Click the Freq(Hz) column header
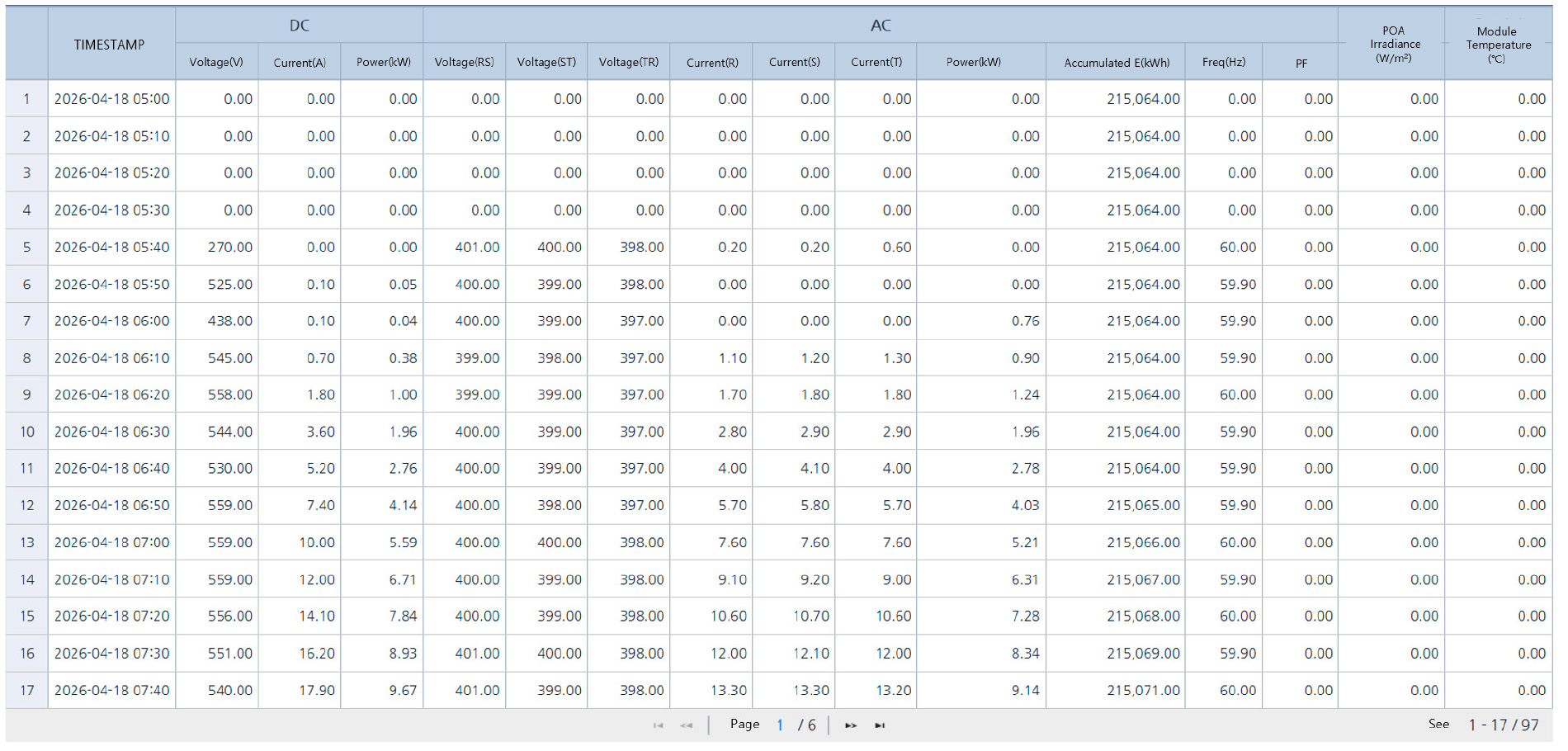The image size is (1568, 751). click(x=1224, y=62)
